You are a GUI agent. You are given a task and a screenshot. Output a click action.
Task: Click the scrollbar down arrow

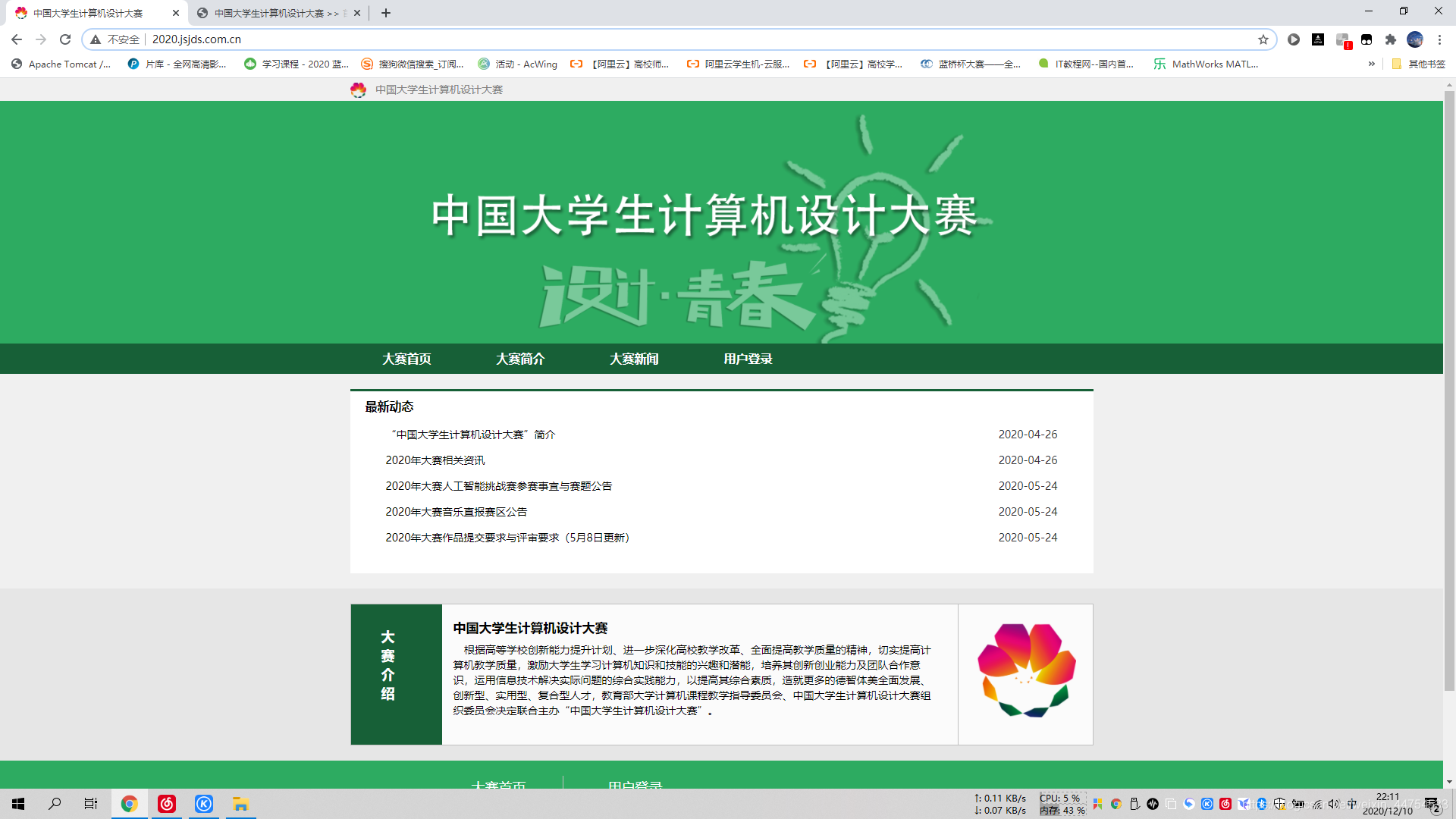[1449, 782]
